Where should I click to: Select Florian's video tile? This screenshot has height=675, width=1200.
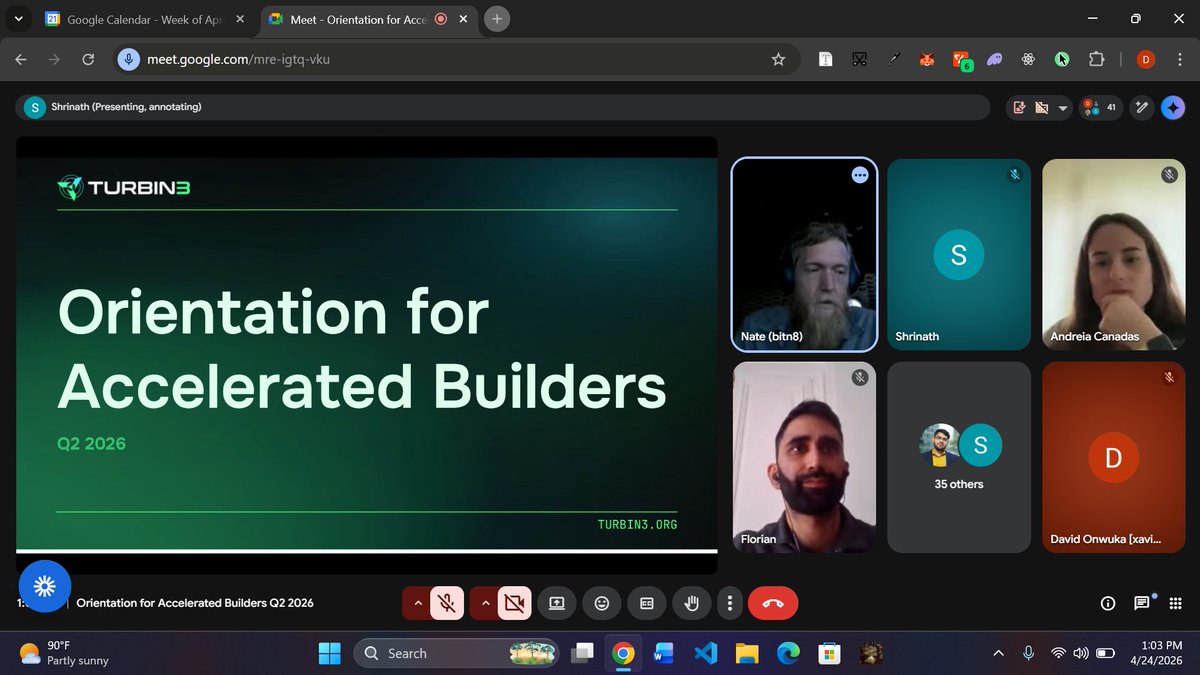[805, 457]
